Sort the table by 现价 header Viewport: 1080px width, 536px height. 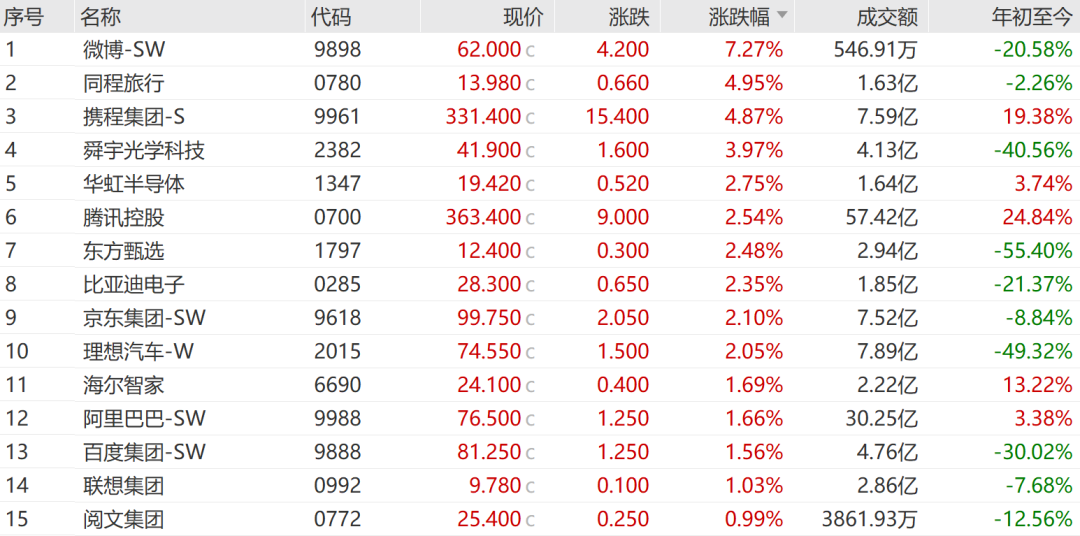[522, 16]
